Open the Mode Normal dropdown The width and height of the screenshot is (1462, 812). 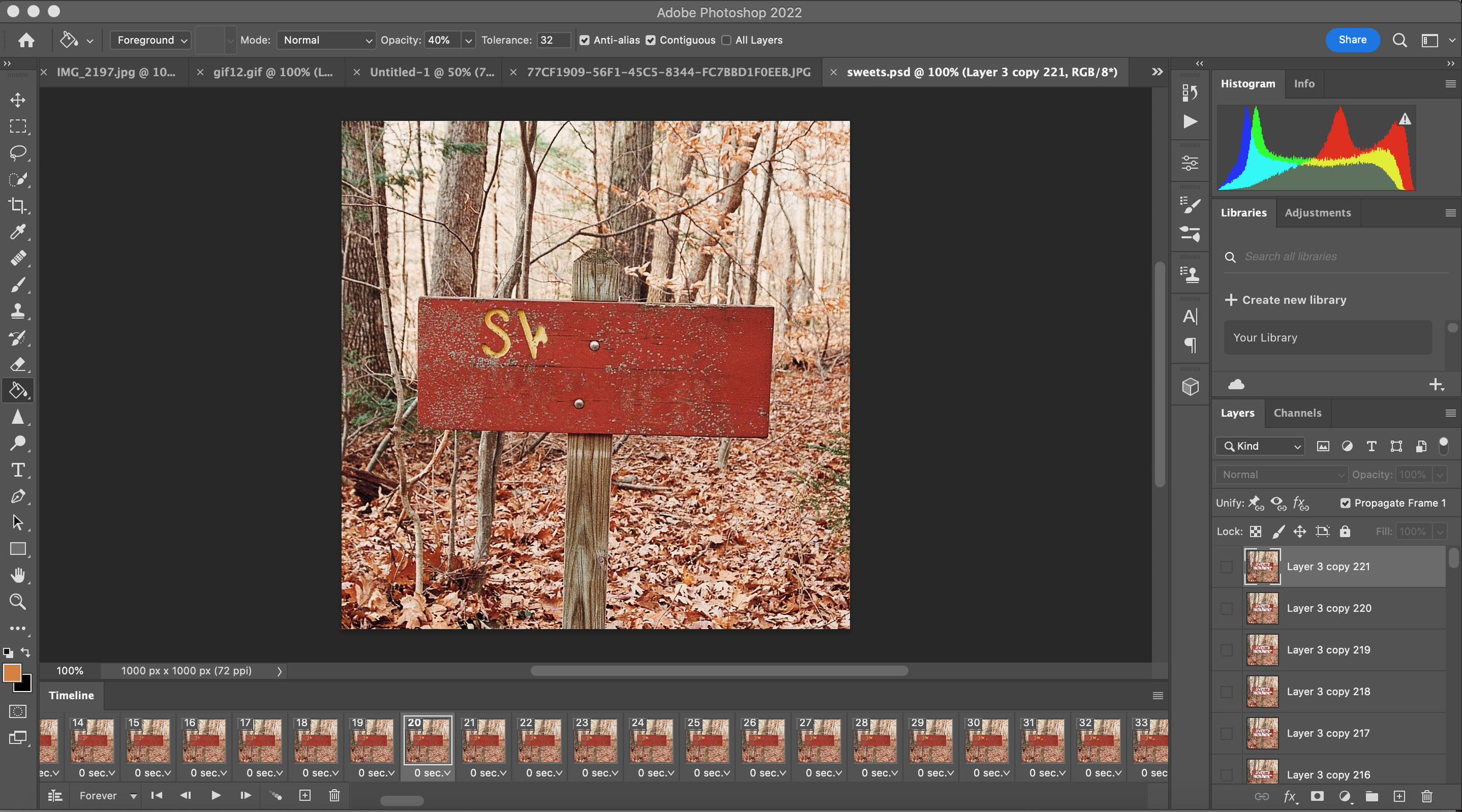pyautogui.click(x=326, y=40)
